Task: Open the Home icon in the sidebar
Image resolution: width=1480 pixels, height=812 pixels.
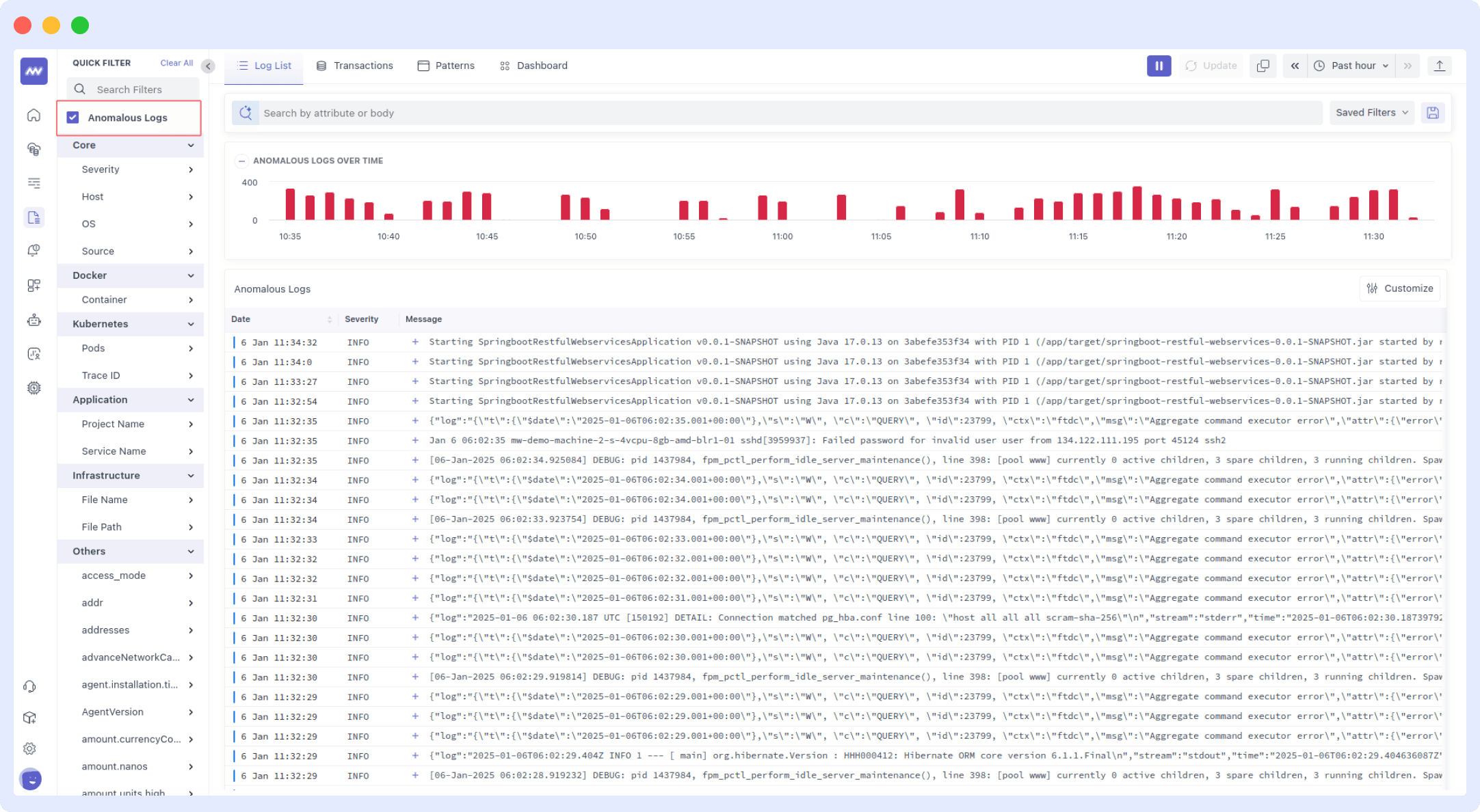Action: 34,115
